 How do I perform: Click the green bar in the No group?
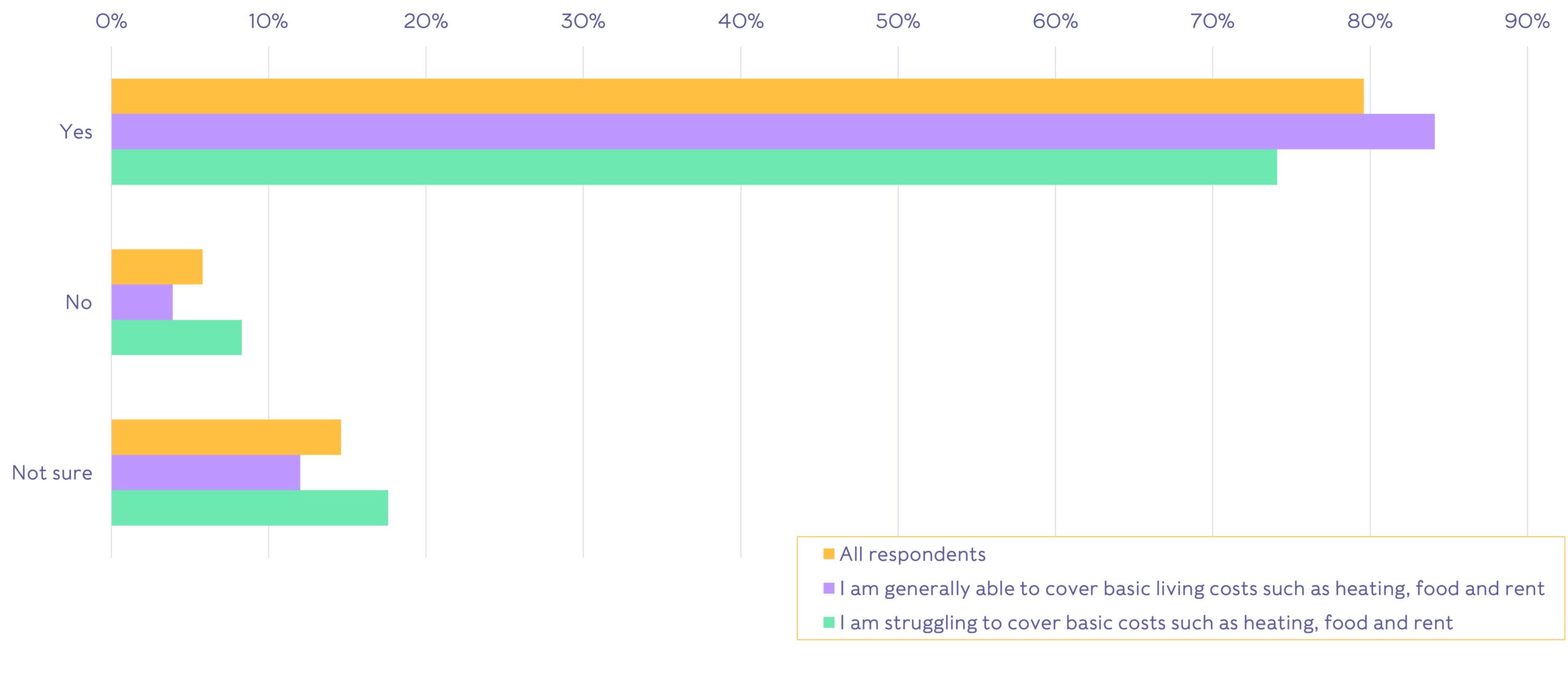point(176,337)
